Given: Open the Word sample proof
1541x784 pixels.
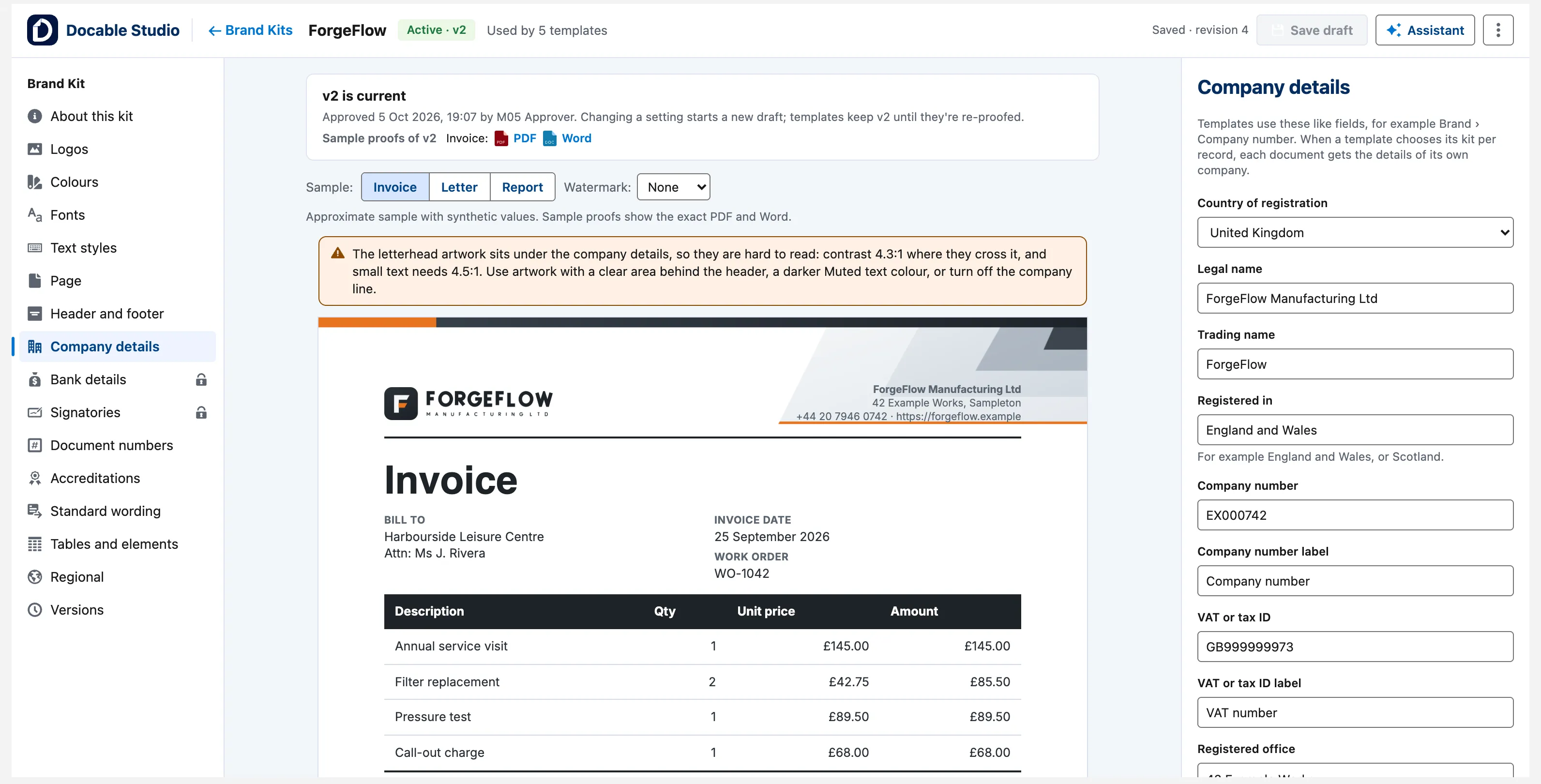Looking at the screenshot, I should pos(567,138).
